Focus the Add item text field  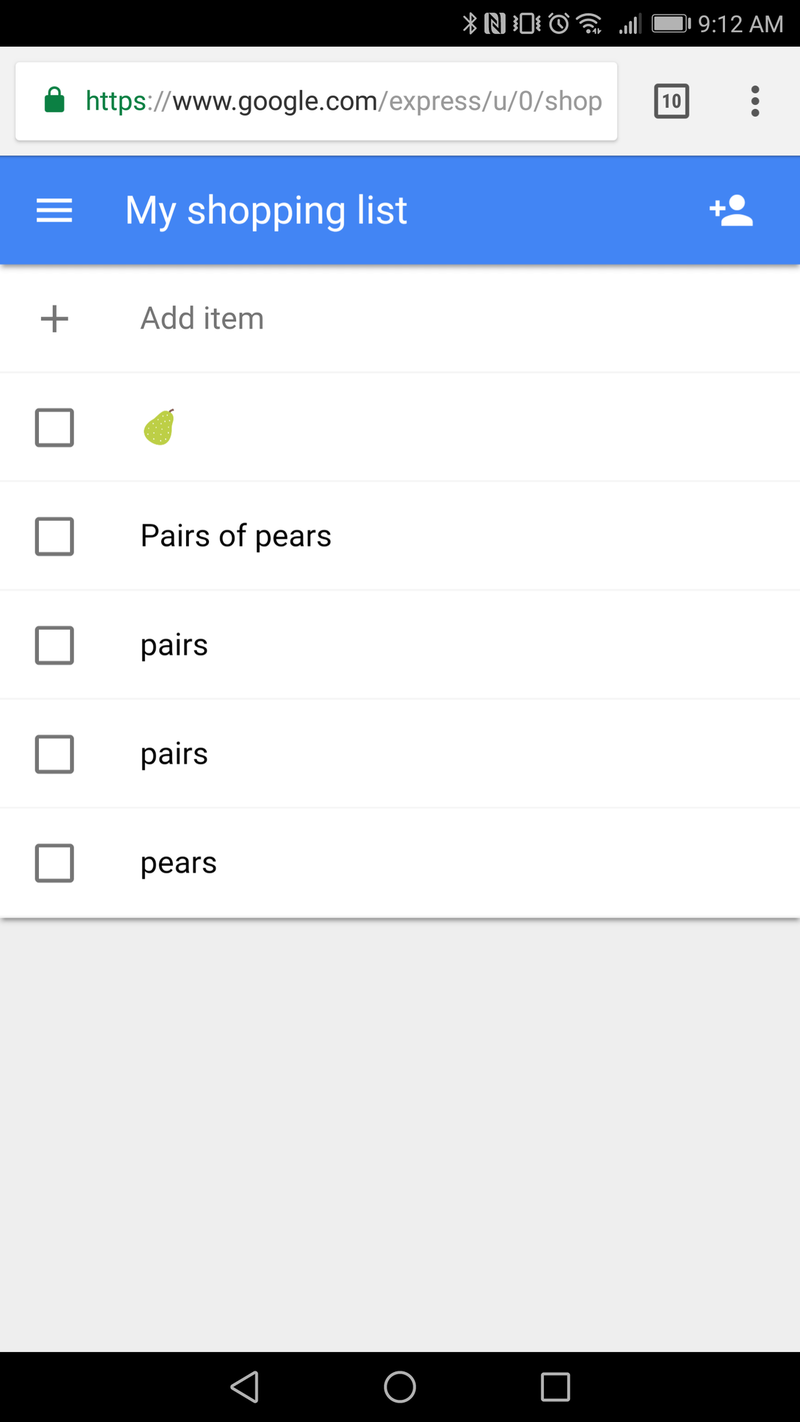pos(202,319)
